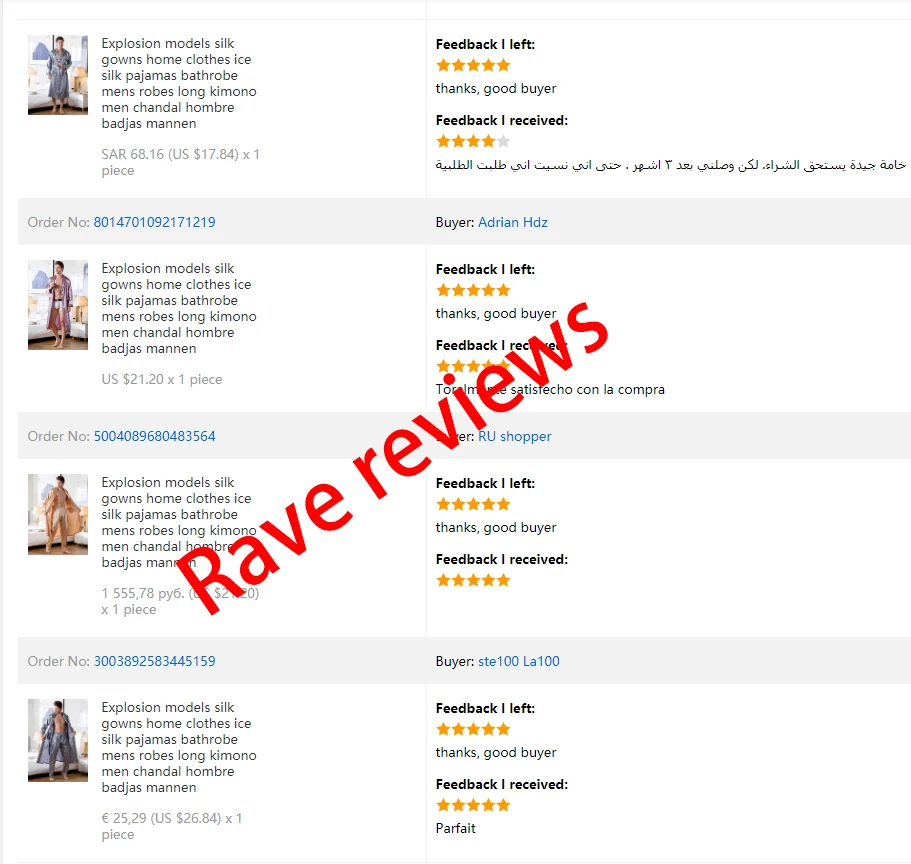
Task: Open blue-gray robe thumbnail in last order
Action: click(58, 740)
